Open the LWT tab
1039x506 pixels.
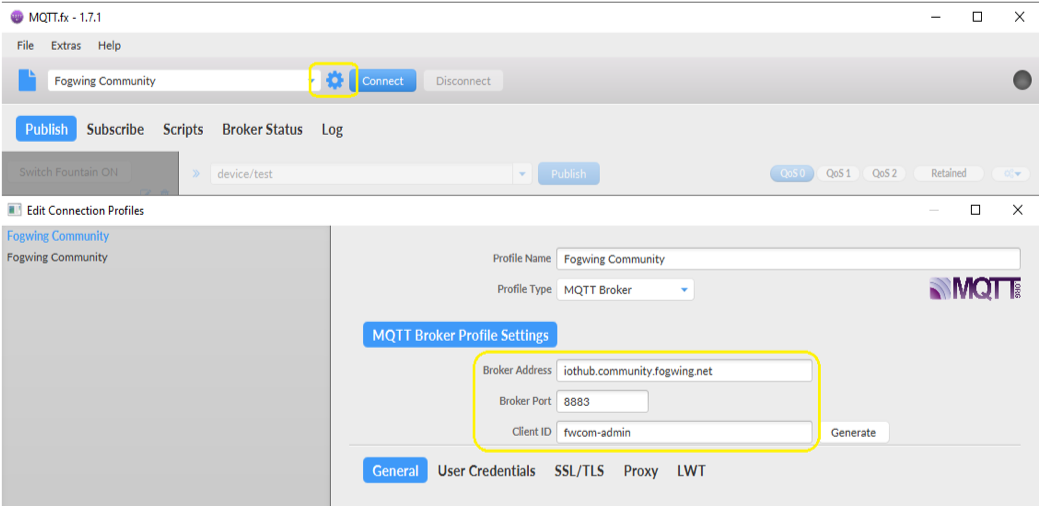tap(691, 471)
